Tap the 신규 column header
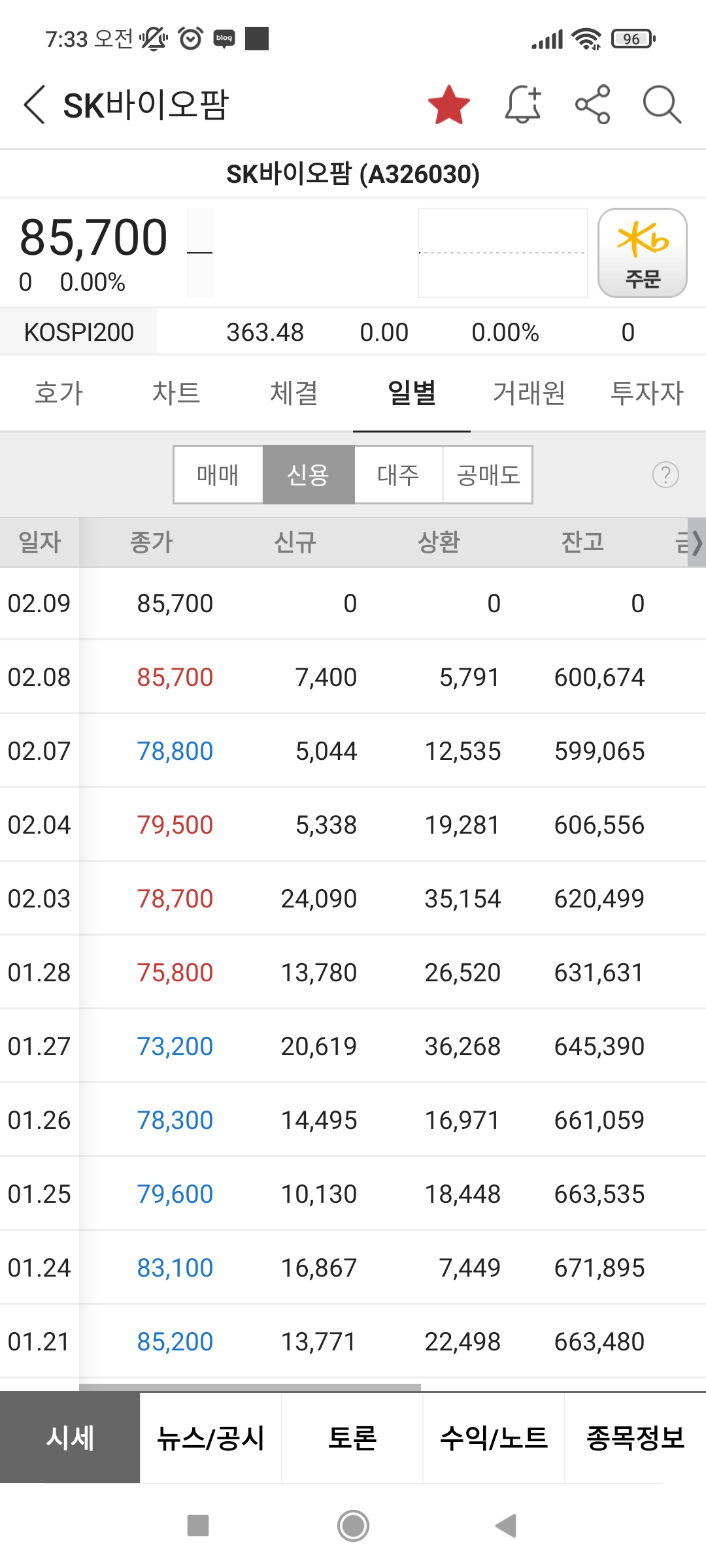This screenshot has height=1568, width=706. point(295,542)
